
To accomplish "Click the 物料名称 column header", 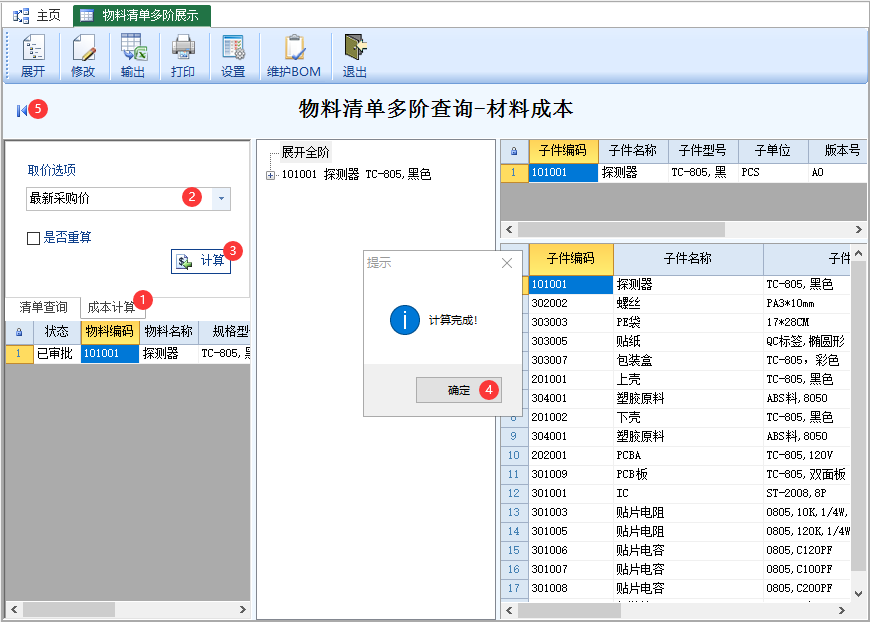I will click(x=169, y=332).
